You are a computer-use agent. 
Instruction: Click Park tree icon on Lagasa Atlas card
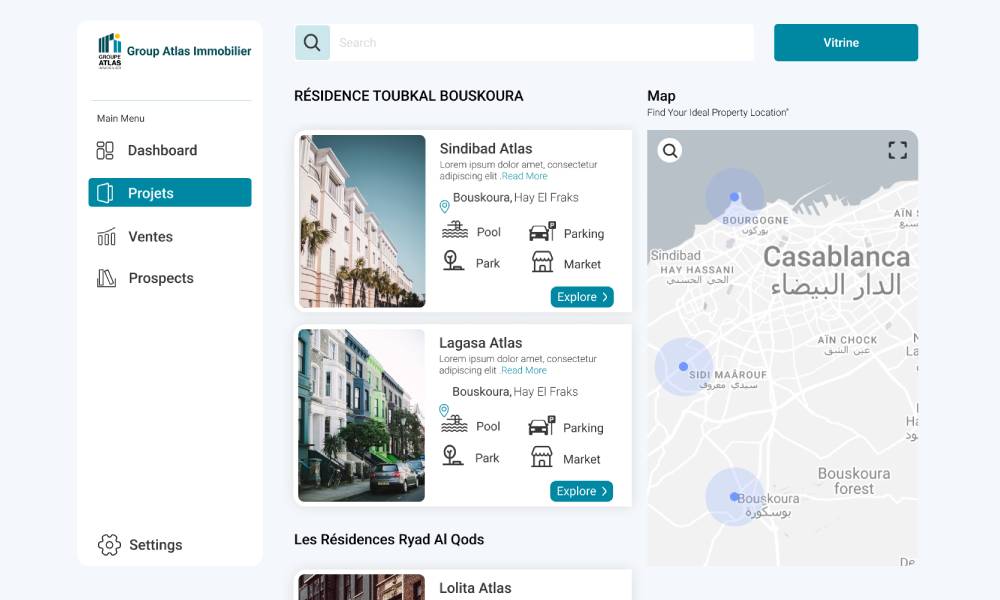coord(452,455)
